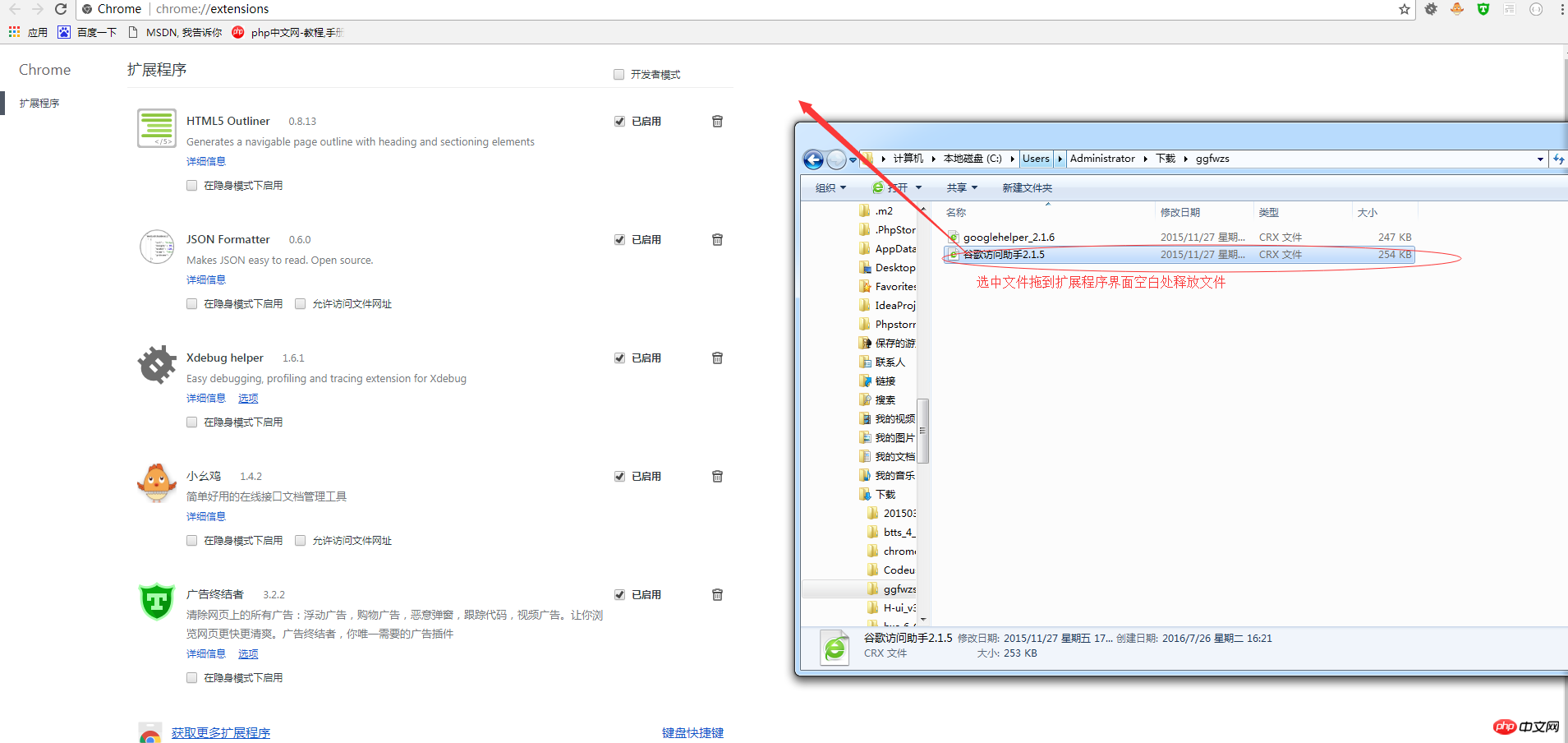This screenshot has height=743, width=1568.
Task: Check 允许访问文件网址 for 小幺鸡
Action: (x=300, y=541)
